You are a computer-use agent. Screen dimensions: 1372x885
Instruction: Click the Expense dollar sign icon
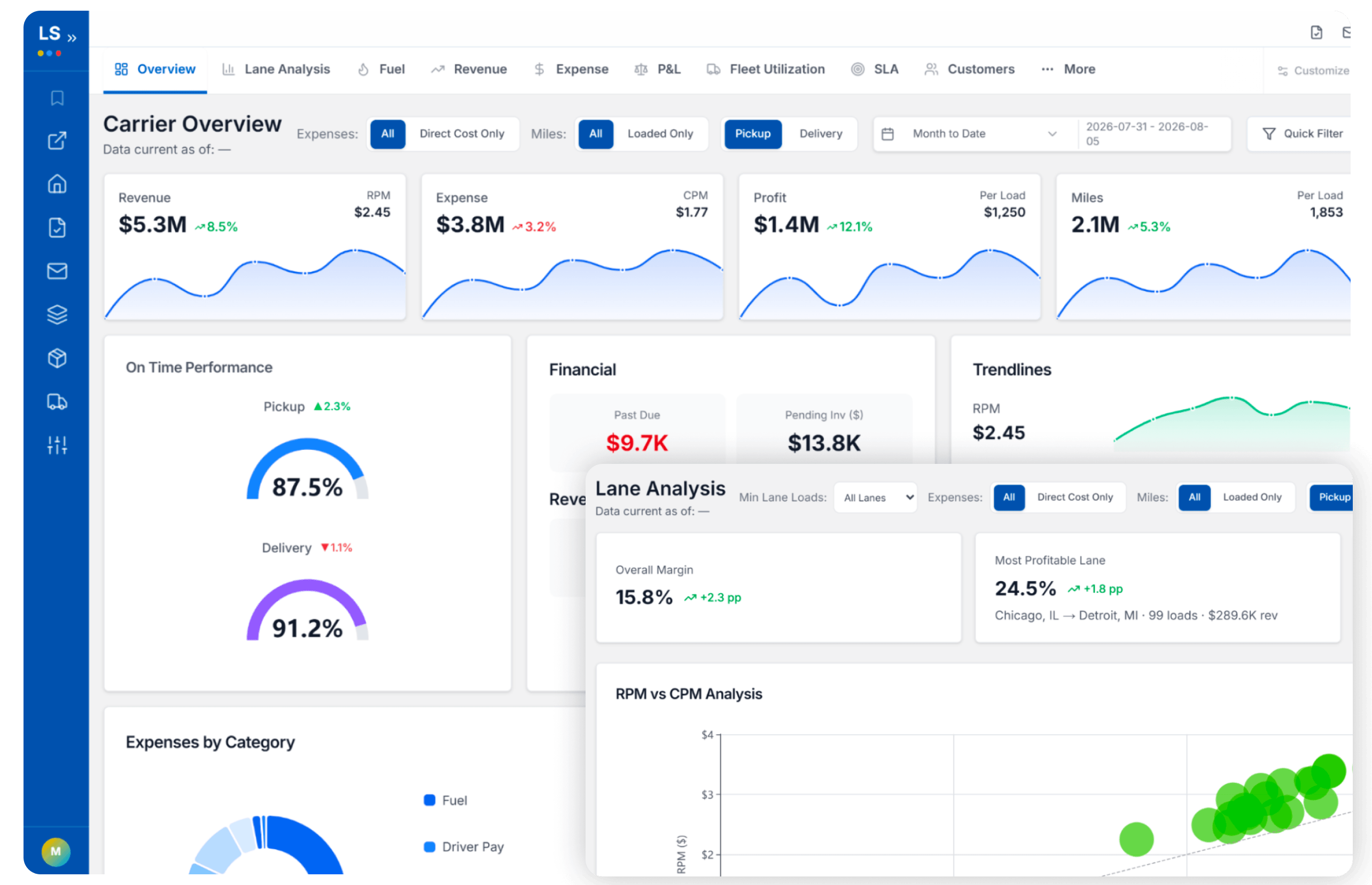click(x=539, y=69)
